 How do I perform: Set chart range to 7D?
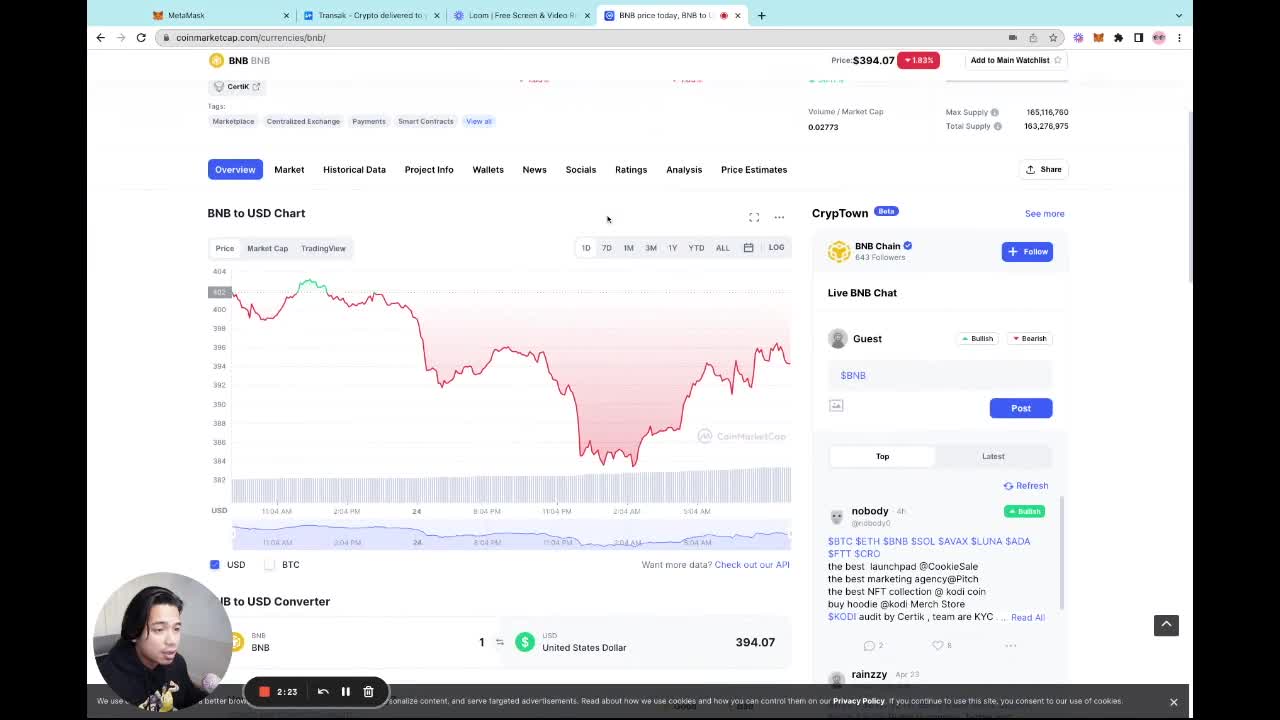click(606, 248)
